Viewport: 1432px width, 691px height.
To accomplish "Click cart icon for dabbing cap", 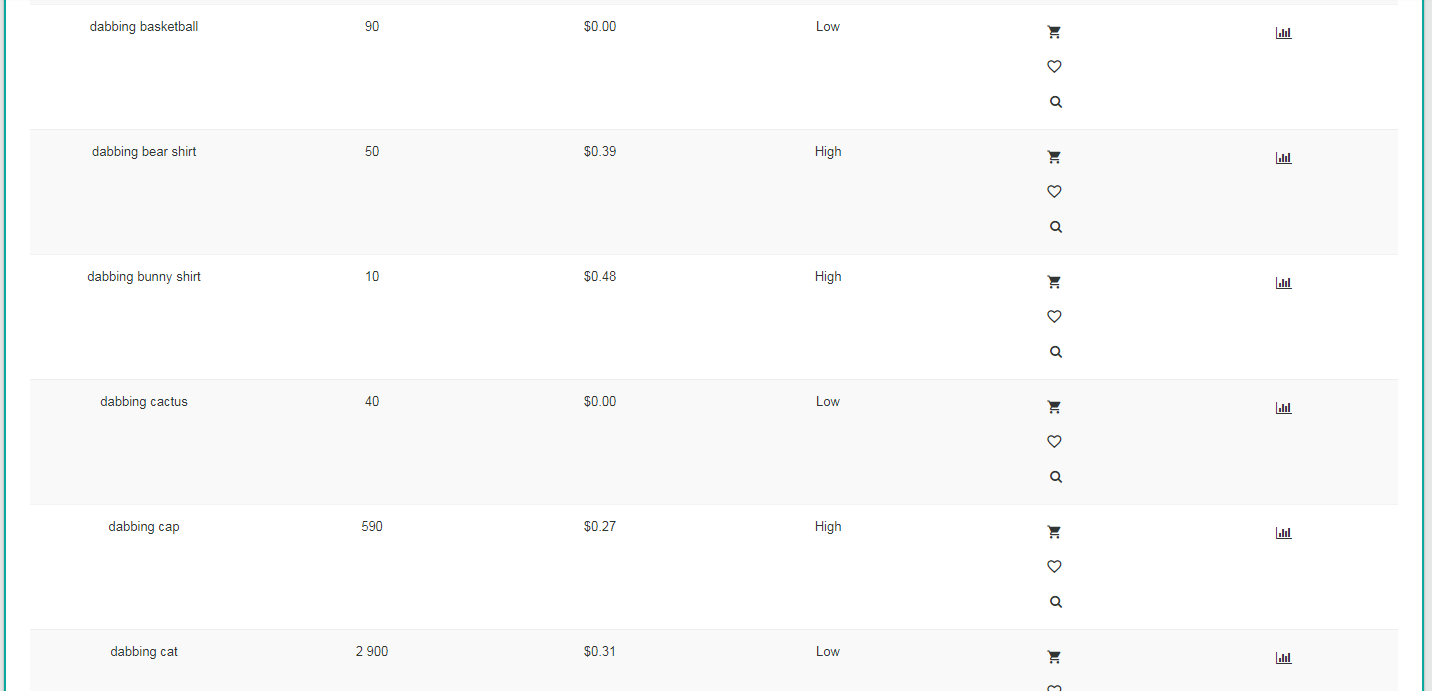I will 1054,532.
